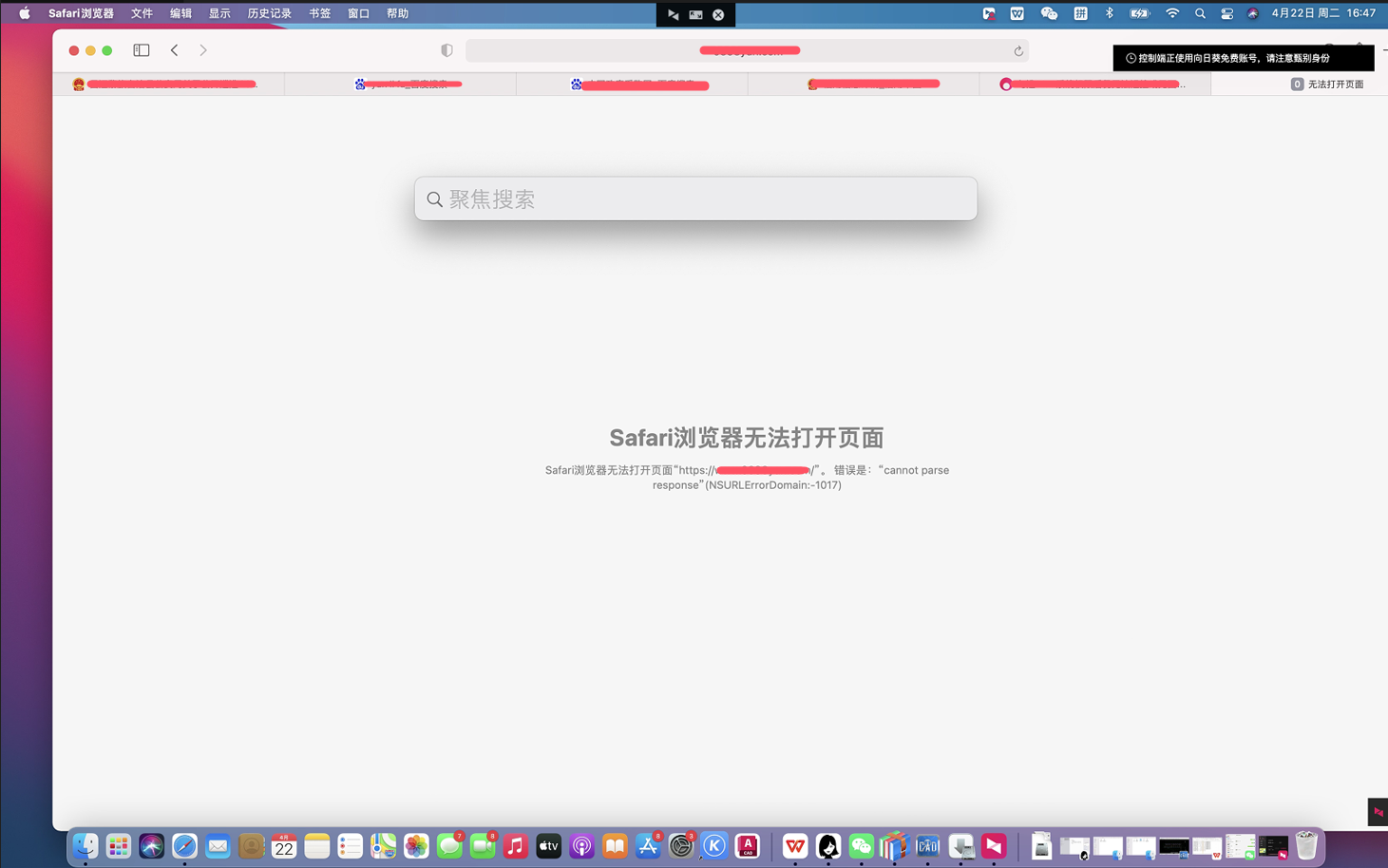1388x868 pixels.
Task: Go forward with the forward arrow
Action: click(x=203, y=50)
